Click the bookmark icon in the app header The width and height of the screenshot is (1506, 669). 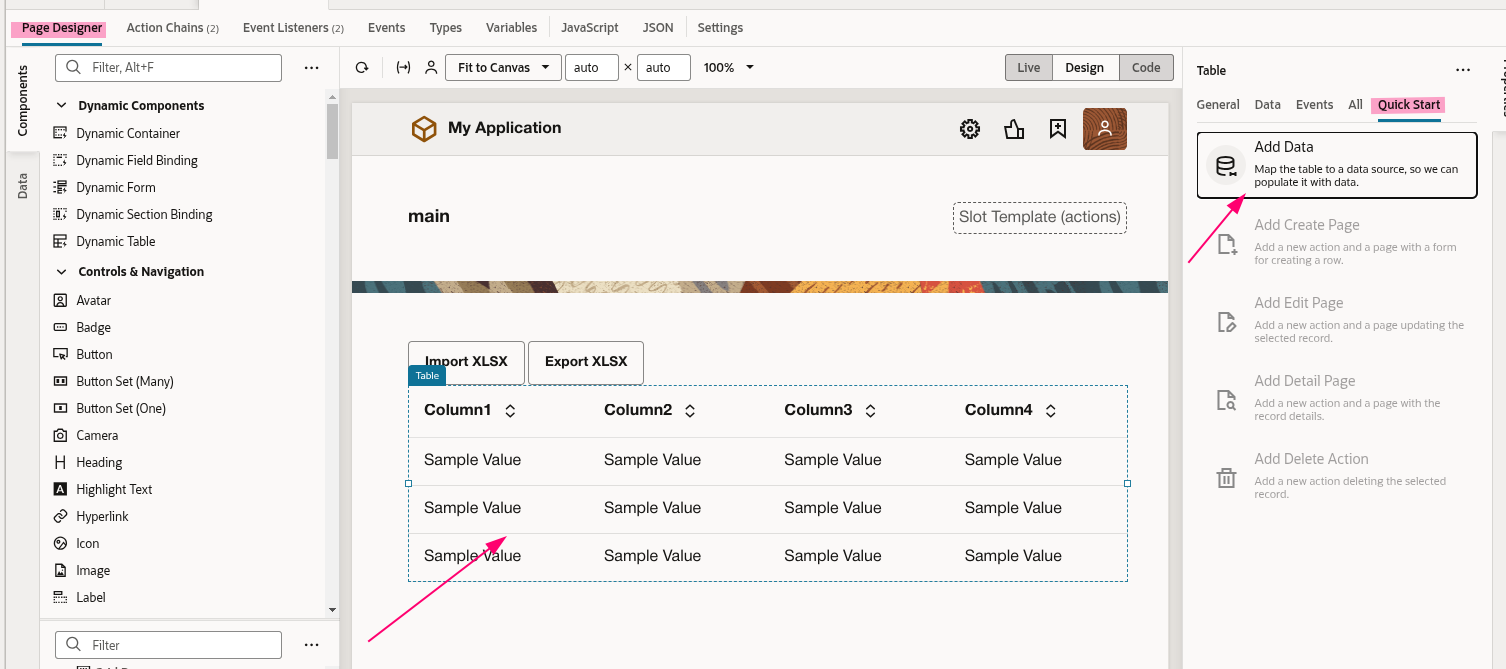coord(1057,128)
